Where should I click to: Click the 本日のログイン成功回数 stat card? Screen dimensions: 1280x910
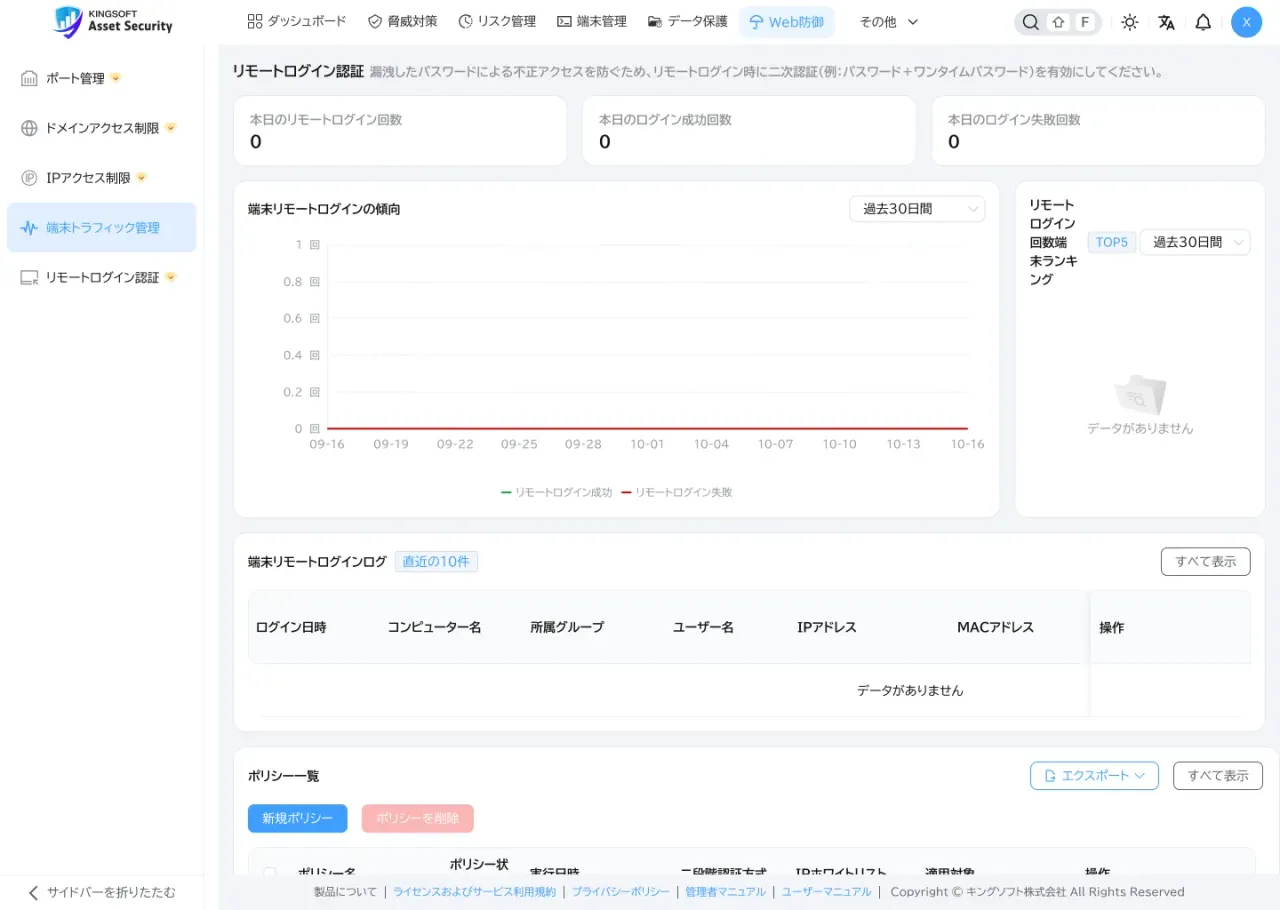pyautogui.click(x=749, y=131)
